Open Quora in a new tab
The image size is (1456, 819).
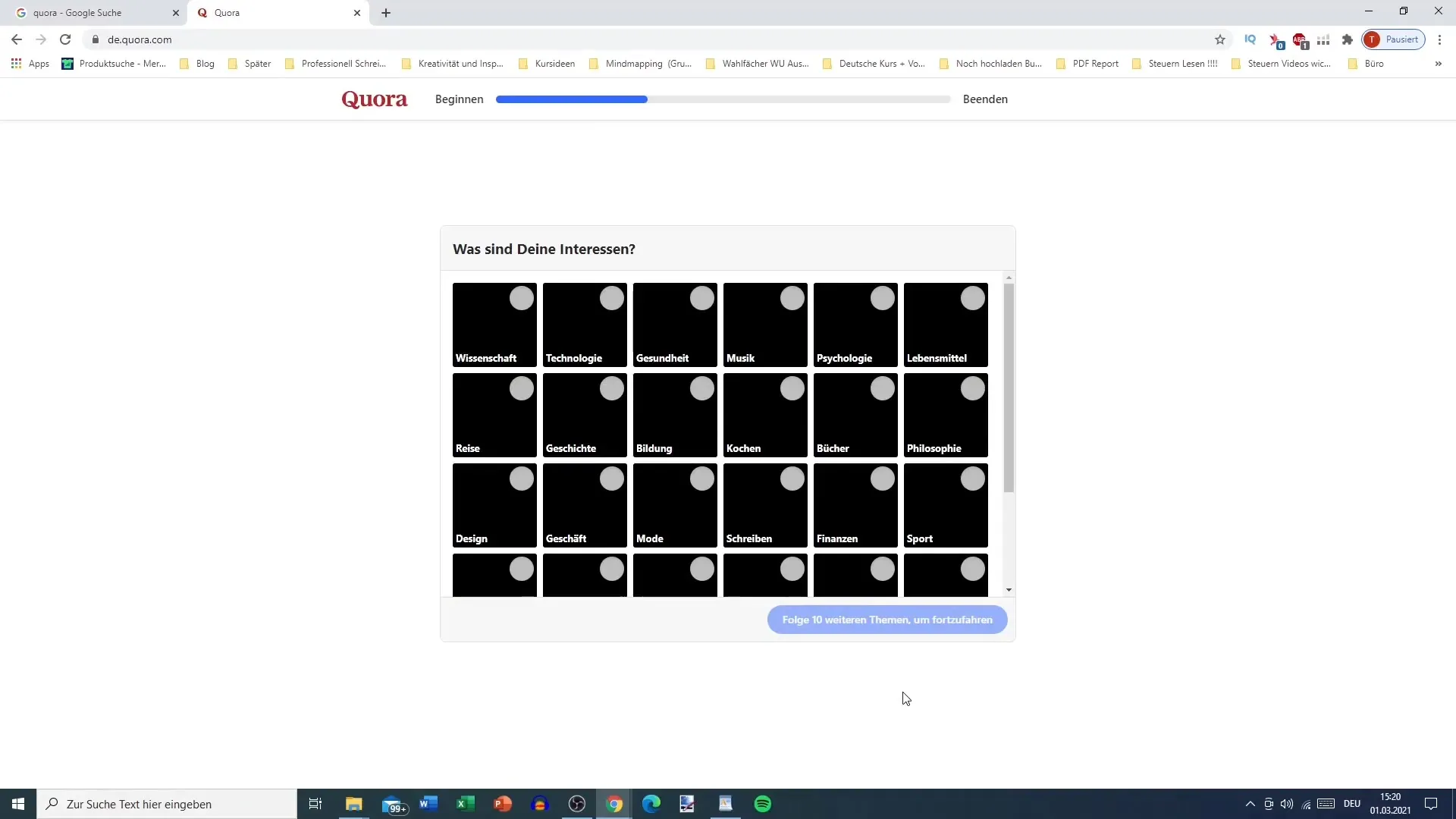pyautogui.click(x=387, y=12)
